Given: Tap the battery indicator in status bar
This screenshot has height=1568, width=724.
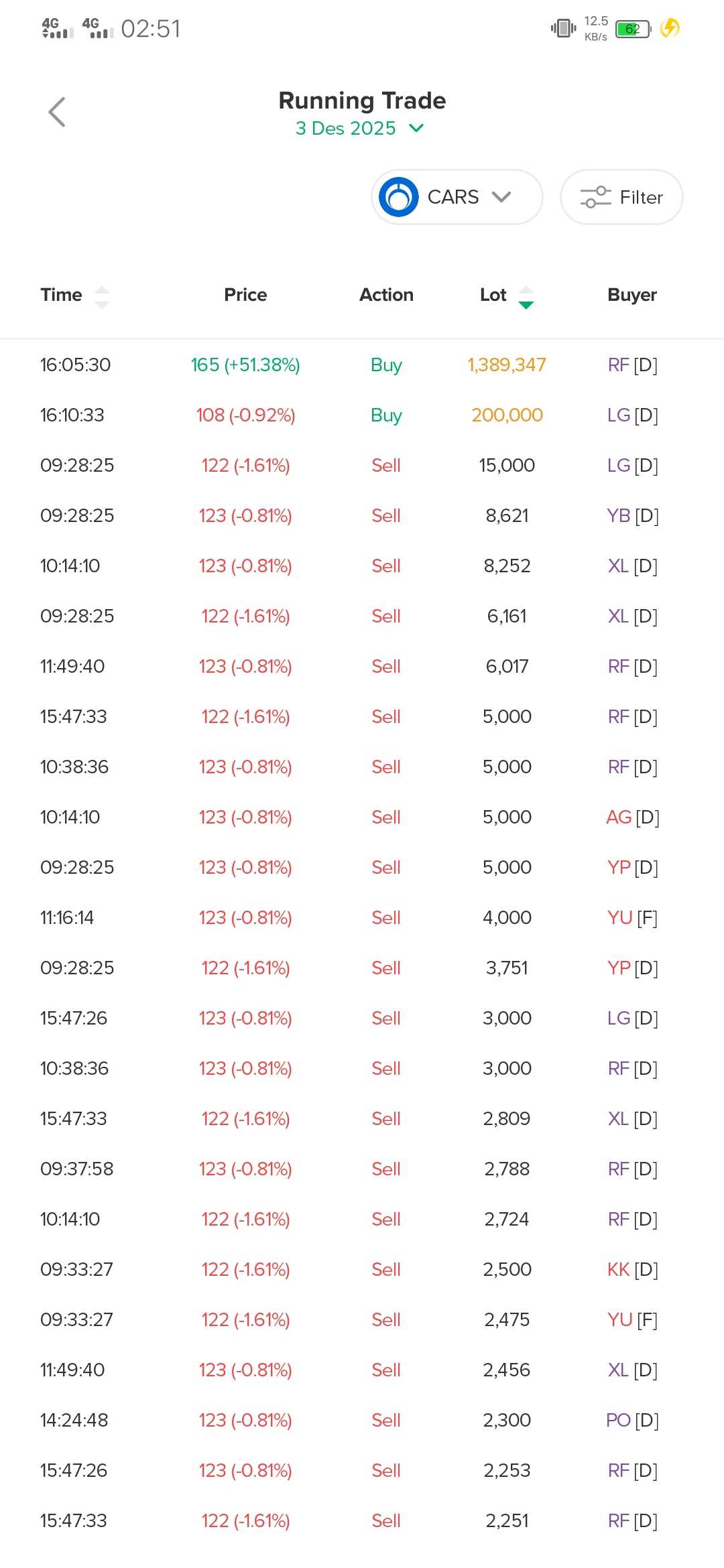Looking at the screenshot, I should pyautogui.click(x=633, y=29).
